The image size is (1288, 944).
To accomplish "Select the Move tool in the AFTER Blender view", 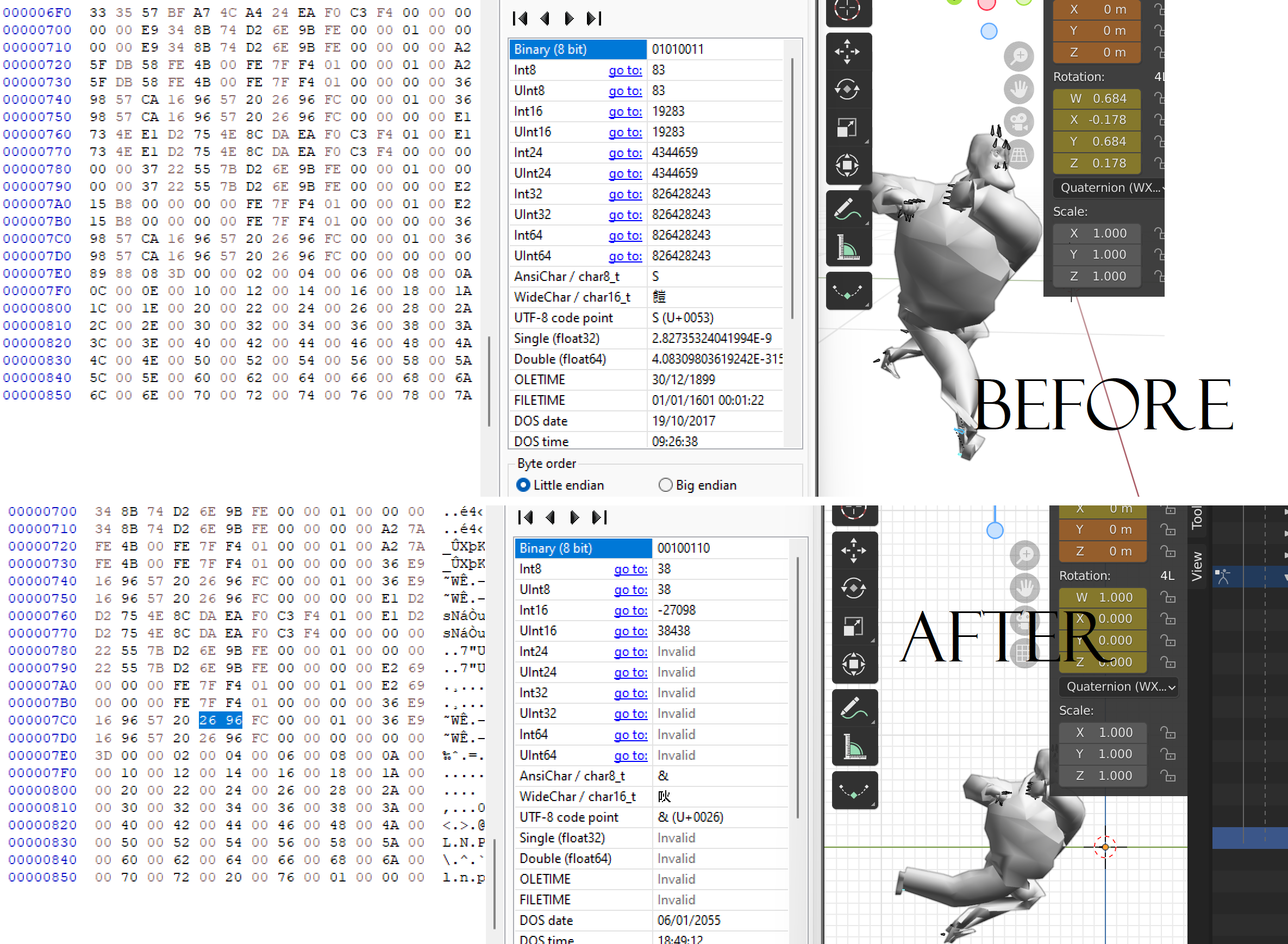I will (854, 551).
